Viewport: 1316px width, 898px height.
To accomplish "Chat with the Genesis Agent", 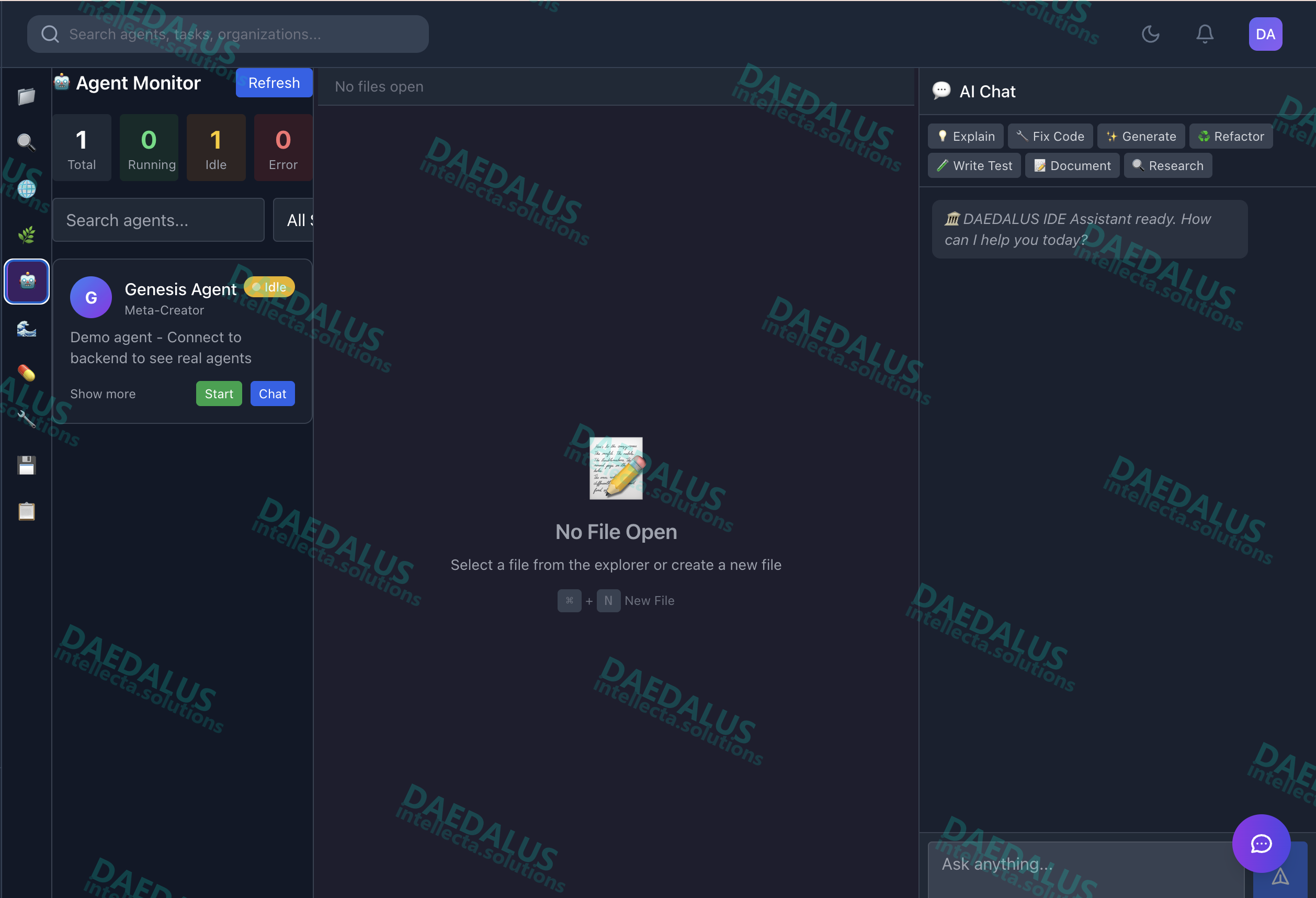I will [273, 393].
